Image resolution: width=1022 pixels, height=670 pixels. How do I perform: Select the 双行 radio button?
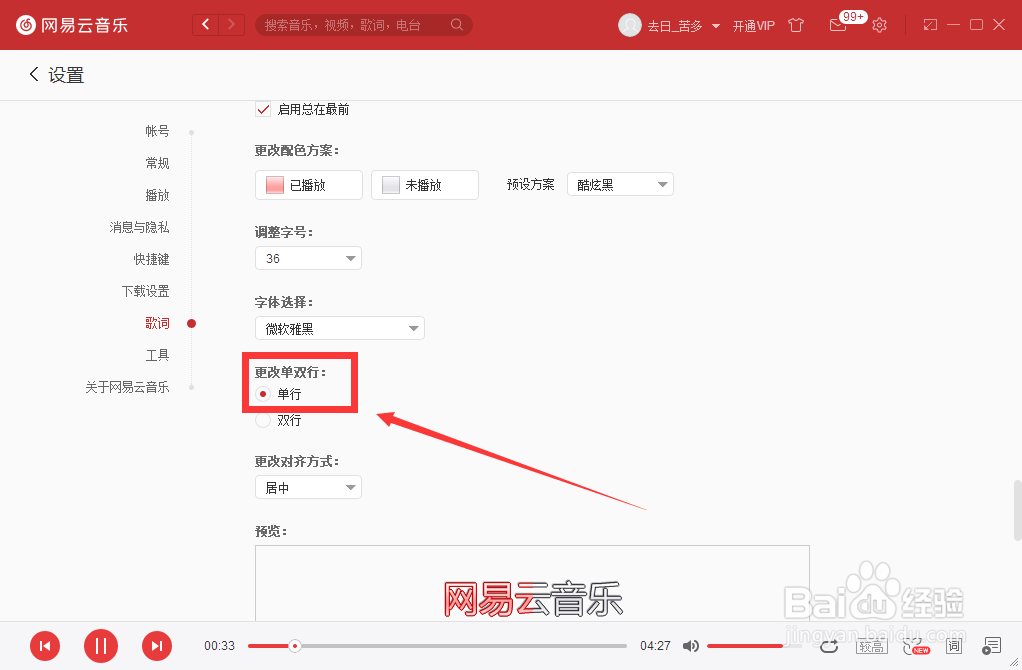263,420
